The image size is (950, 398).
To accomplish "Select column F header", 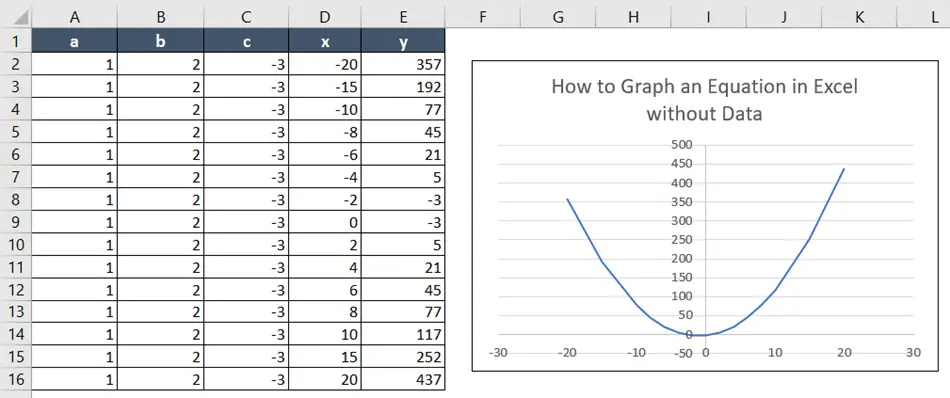I will pos(483,18).
